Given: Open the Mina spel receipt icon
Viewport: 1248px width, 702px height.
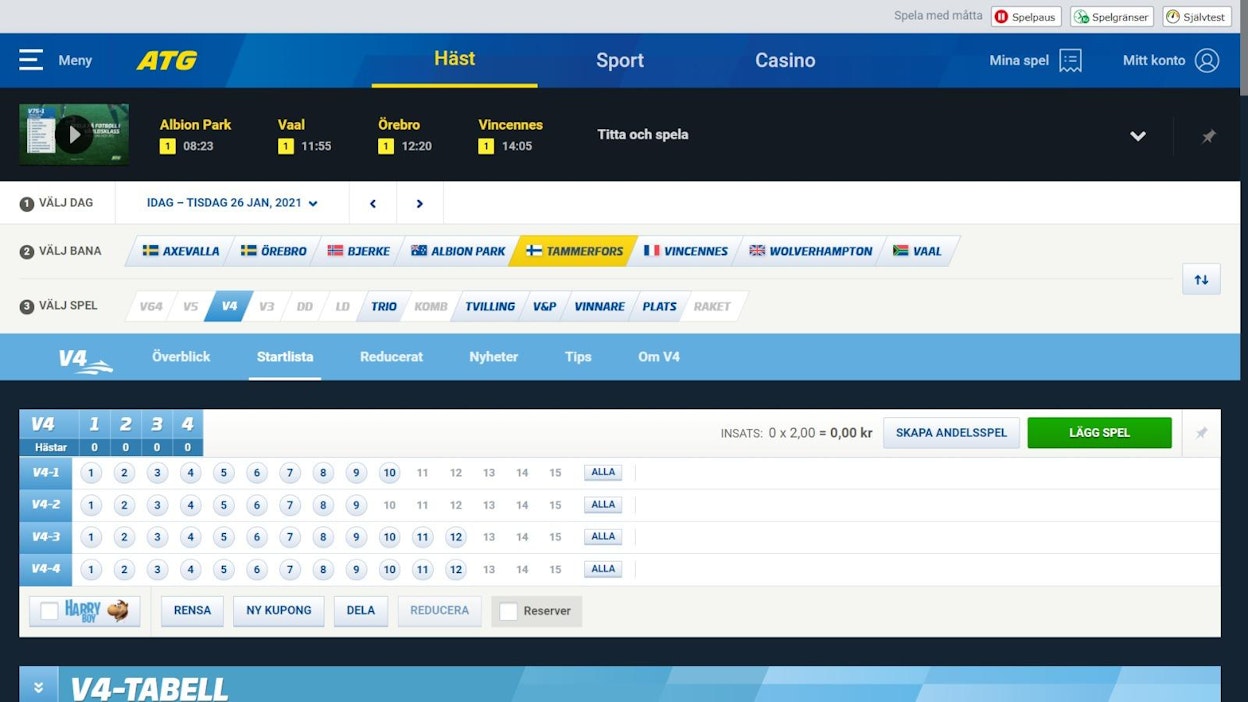Looking at the screenshot, I should point(1070,60).
